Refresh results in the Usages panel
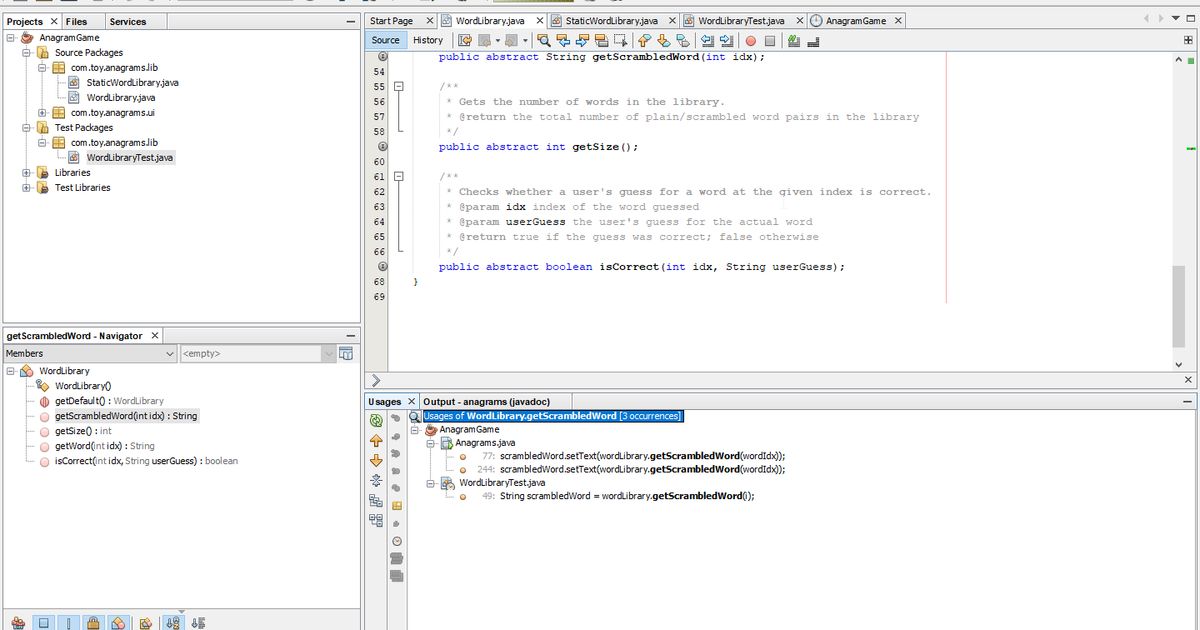The width and height of the screenshot is (1200, 630). [x=376, y=420]
